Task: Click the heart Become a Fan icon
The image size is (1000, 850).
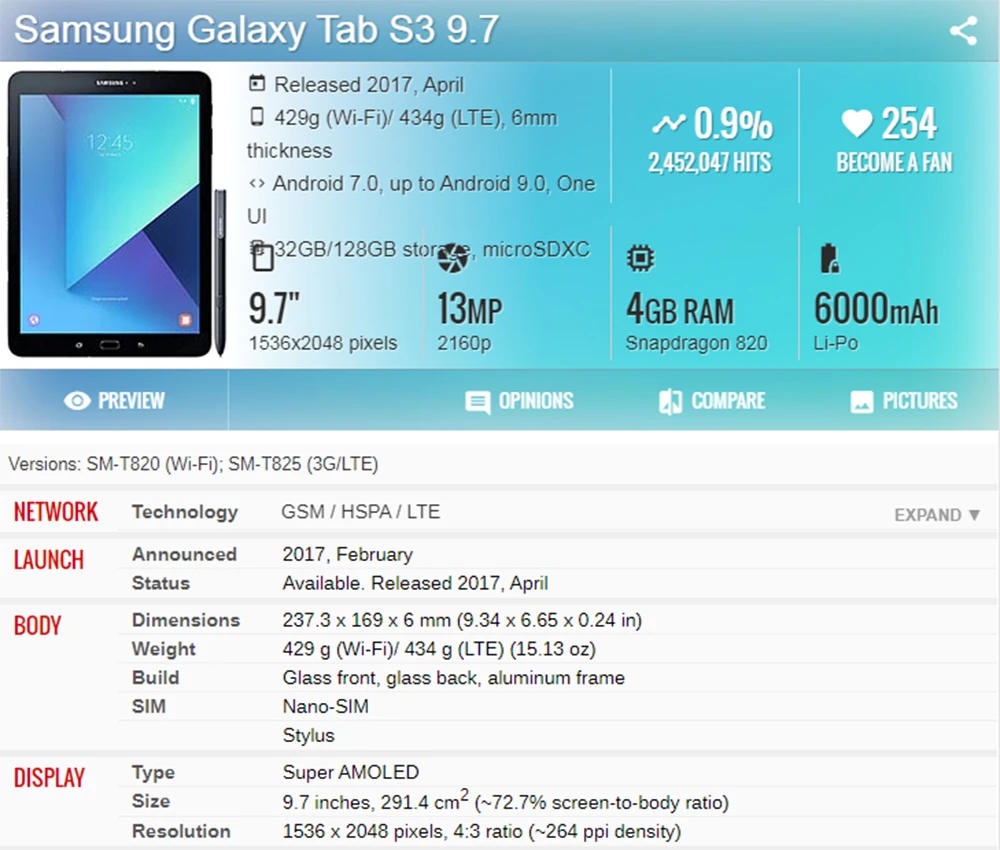Action: point(857,123)
